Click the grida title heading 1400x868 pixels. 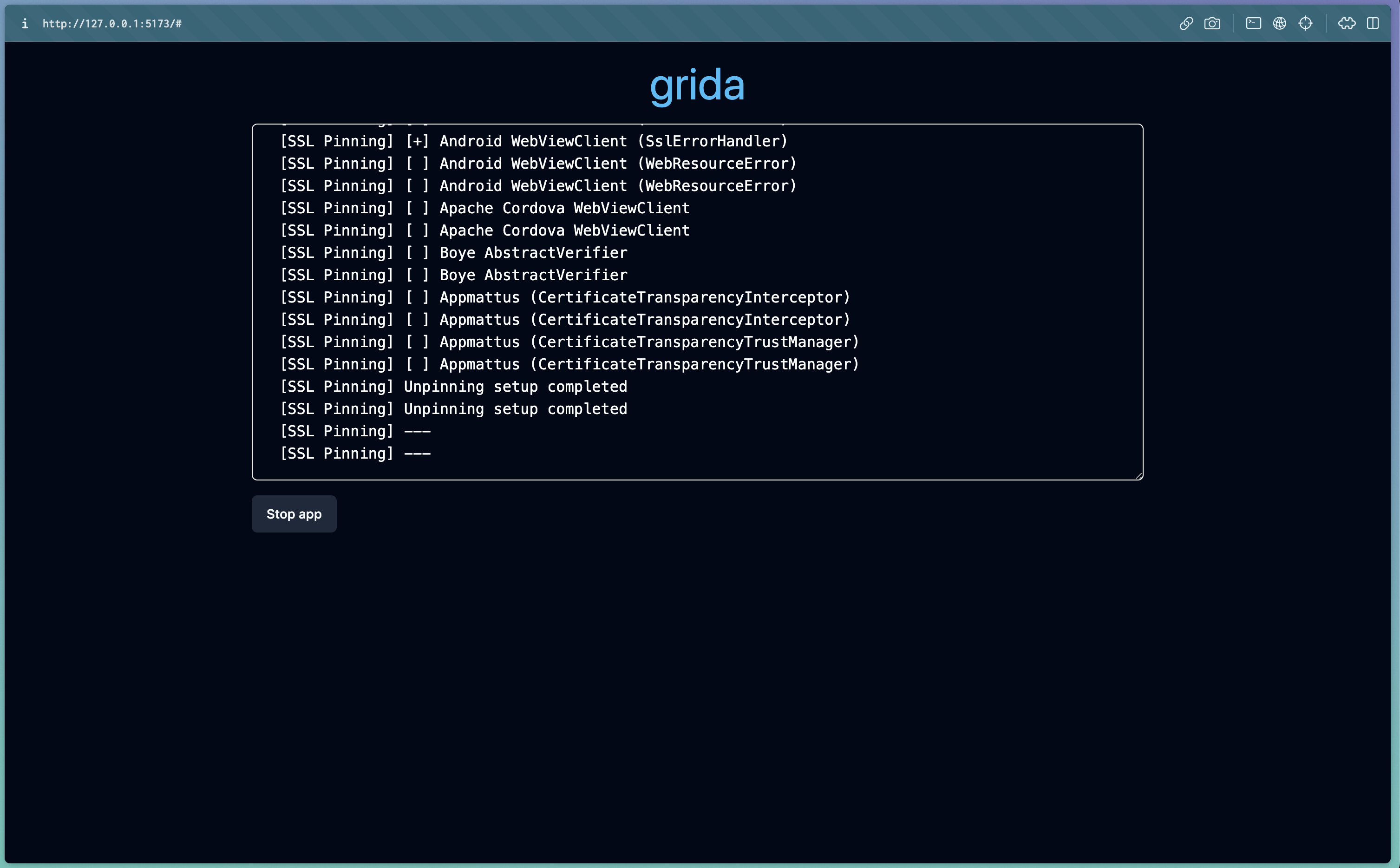coord(697,85)
